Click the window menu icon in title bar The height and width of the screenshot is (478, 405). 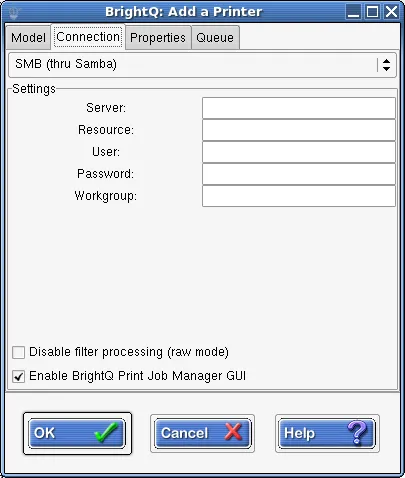(14, 12)
